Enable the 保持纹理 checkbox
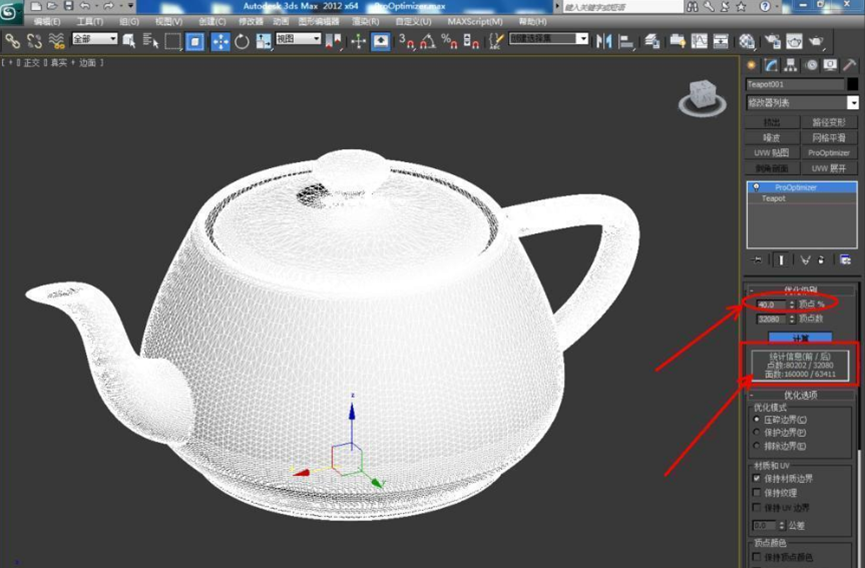Image resolution: width=865 pixels, height=568 pixels. point(757,493)
